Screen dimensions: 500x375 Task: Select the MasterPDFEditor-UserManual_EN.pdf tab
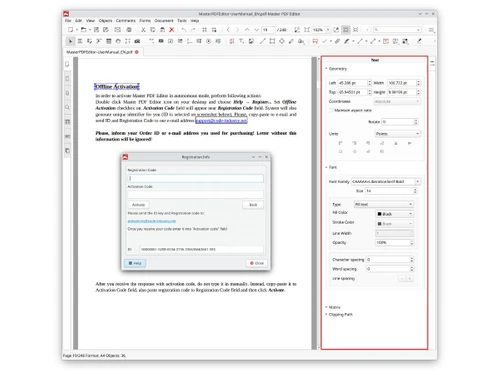pyautogui.click(x=99, y=52)
